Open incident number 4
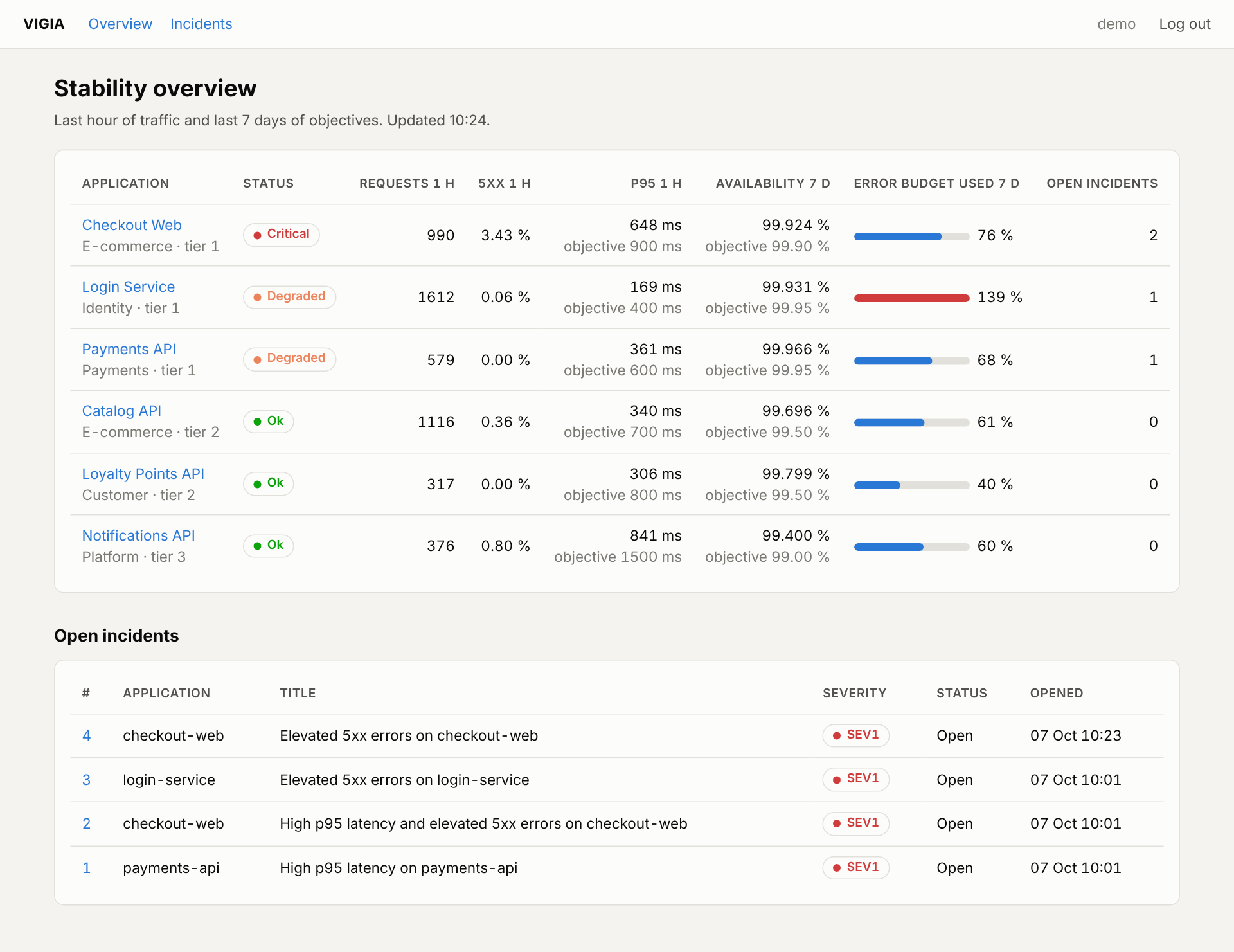1234x952 pixels. click(87, 735)
